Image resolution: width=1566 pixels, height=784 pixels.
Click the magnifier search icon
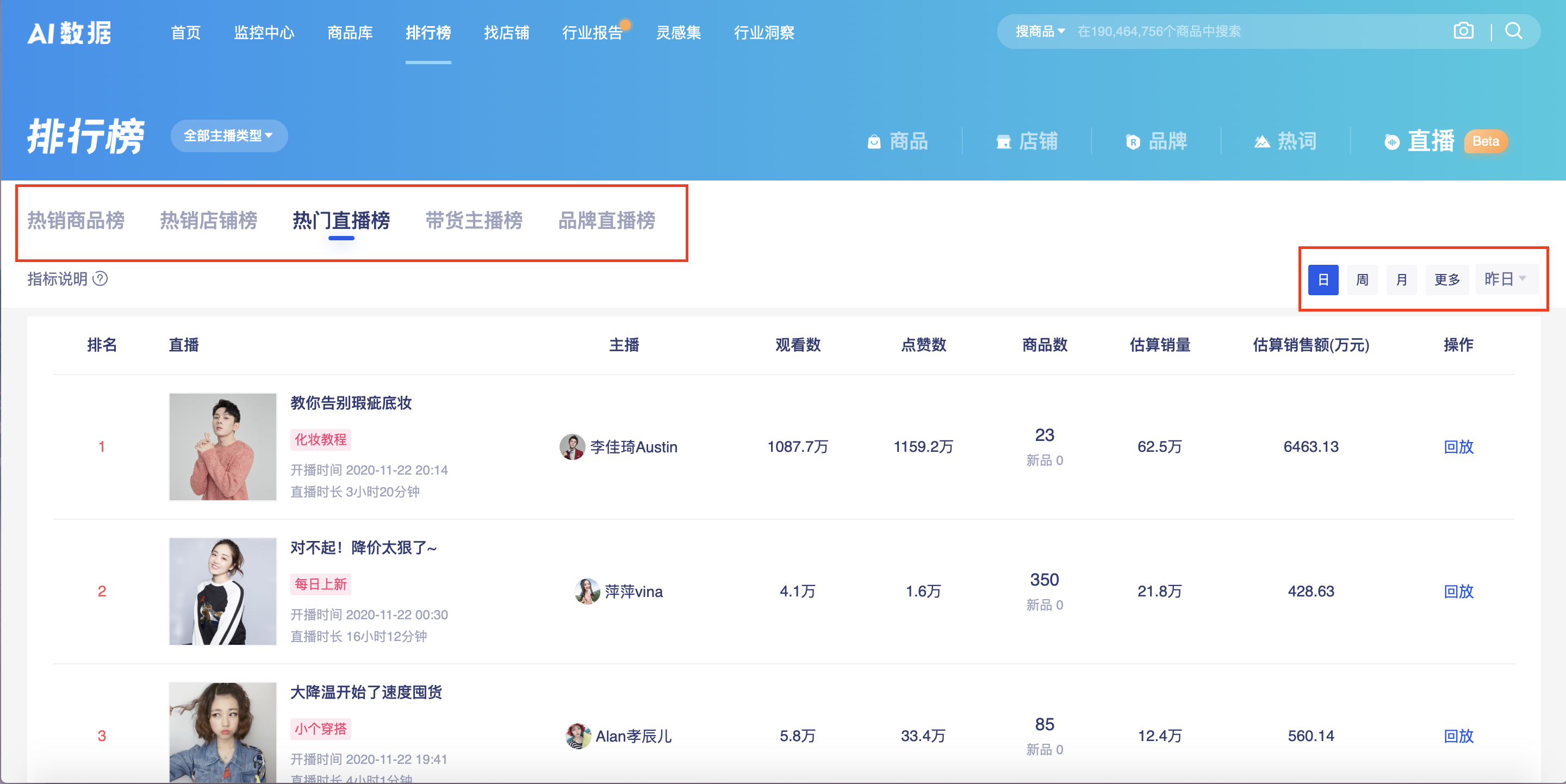pos(1513,31)
